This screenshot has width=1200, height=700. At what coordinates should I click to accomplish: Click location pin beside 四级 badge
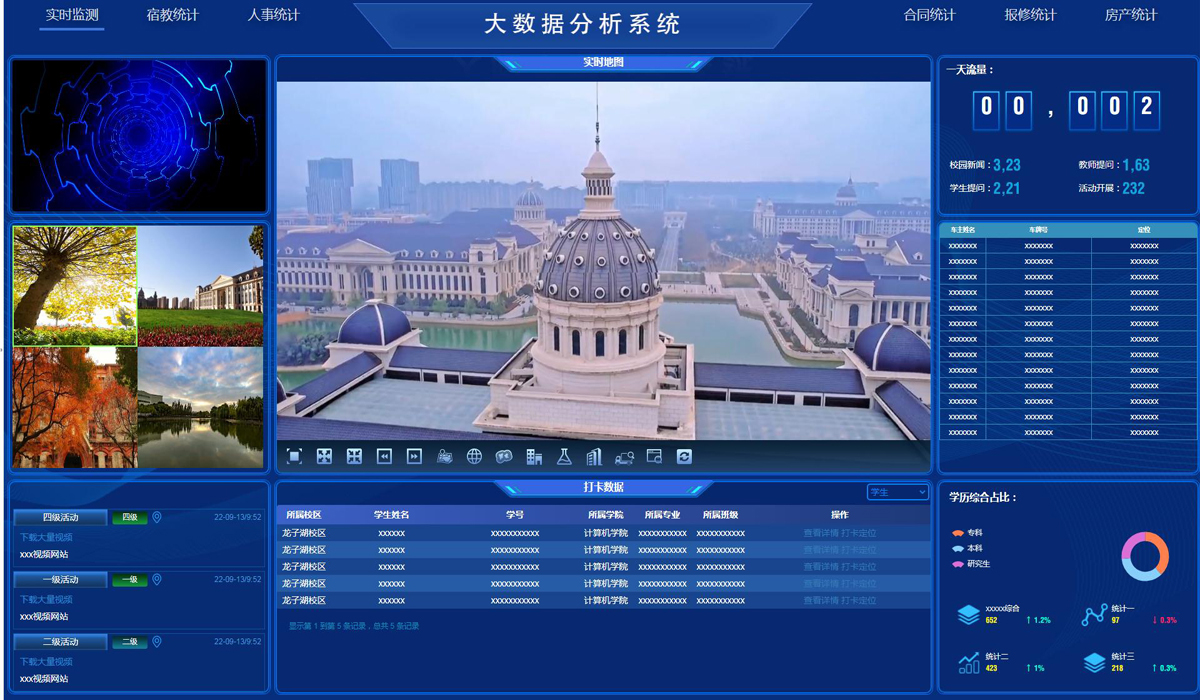(157, 517)
